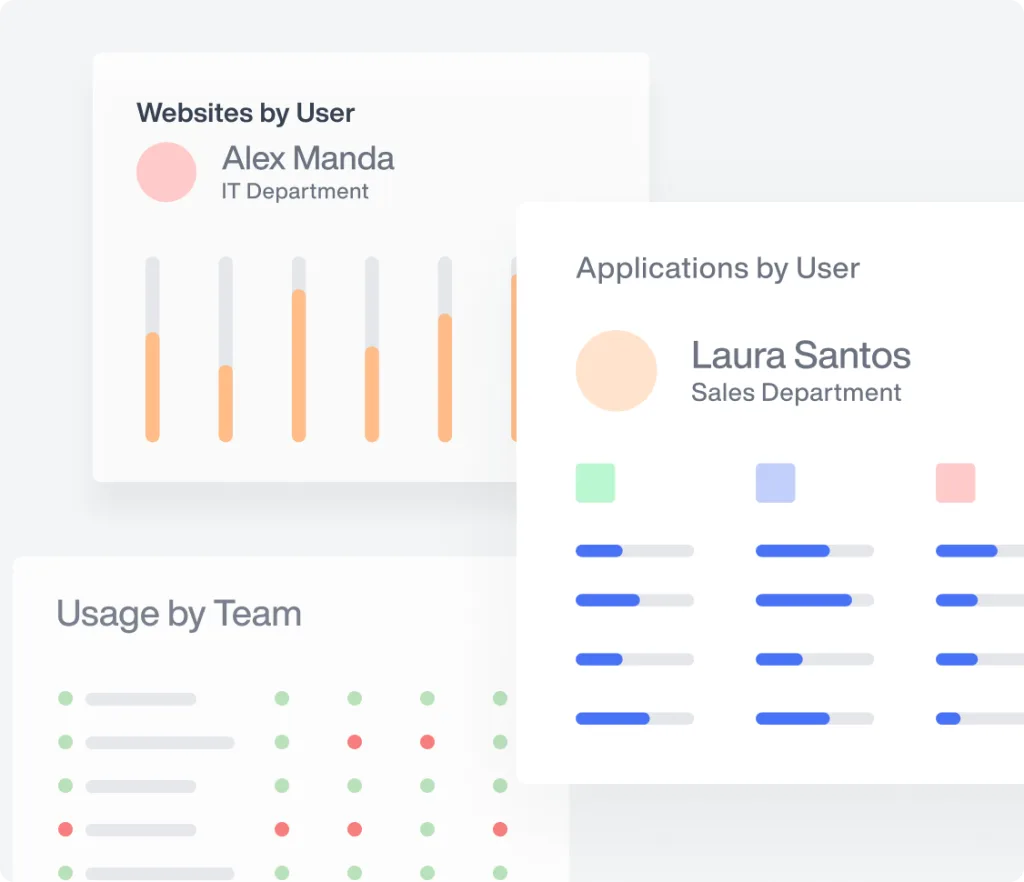Click the 'IT Department' label
The image size is (1024, 882).
click(295, 191)
